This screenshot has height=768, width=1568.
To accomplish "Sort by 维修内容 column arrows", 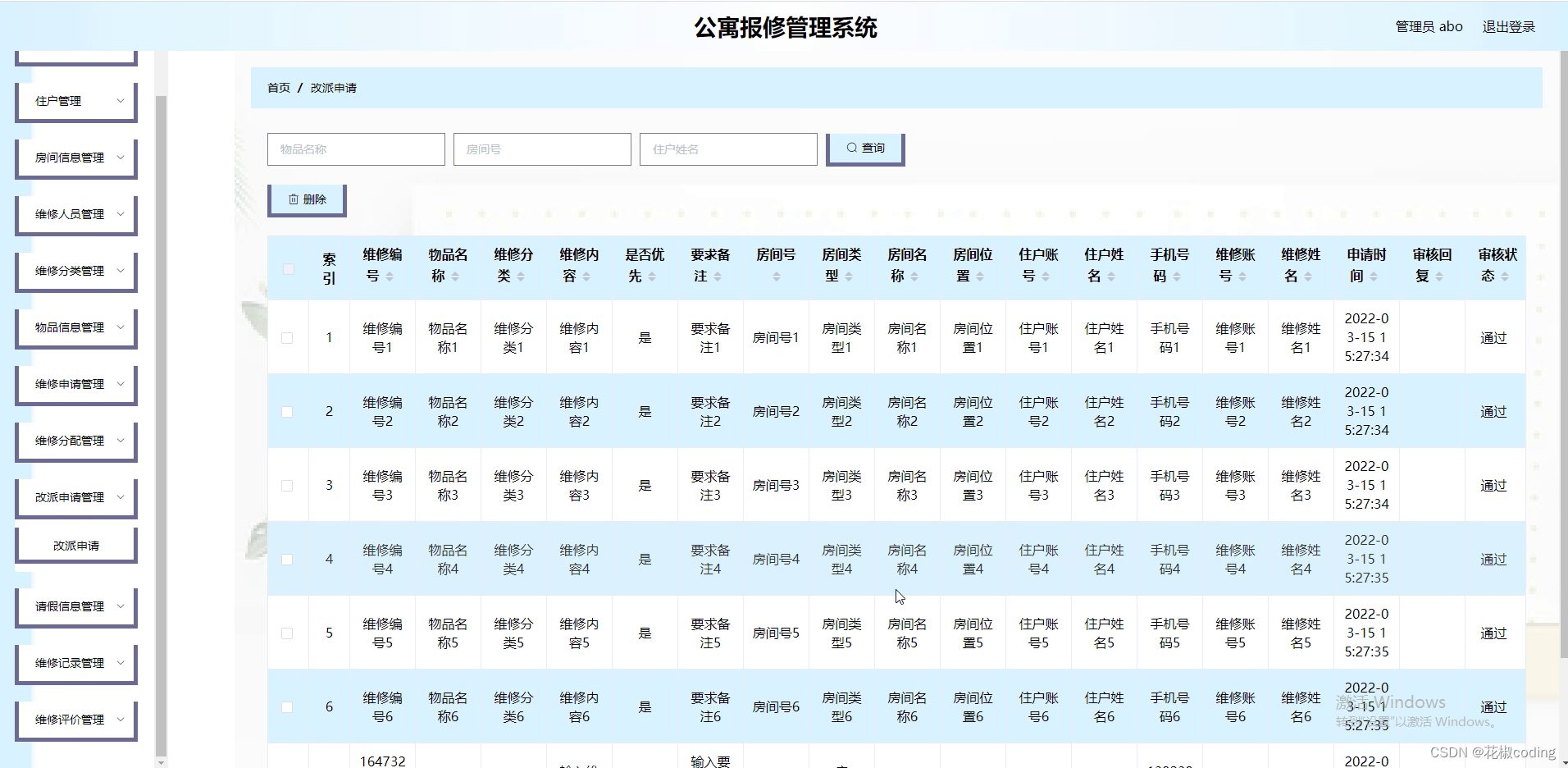I will click(x=586, y=277).
